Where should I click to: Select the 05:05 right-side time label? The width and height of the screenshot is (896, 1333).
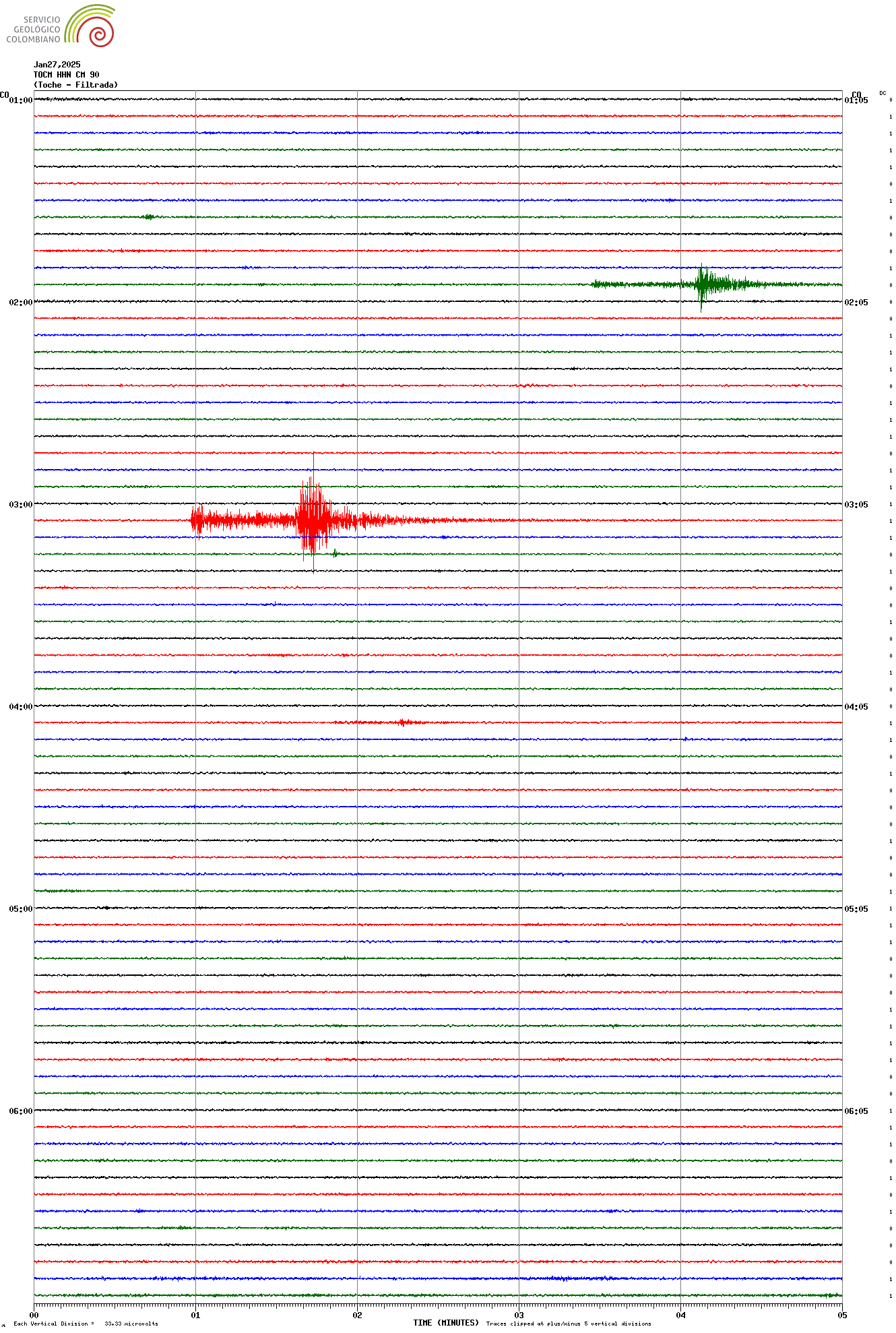pyautogui.click(x=856, y=909)
